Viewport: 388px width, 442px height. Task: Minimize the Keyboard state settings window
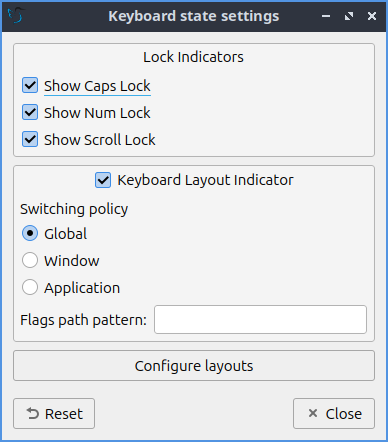point(326,16)
